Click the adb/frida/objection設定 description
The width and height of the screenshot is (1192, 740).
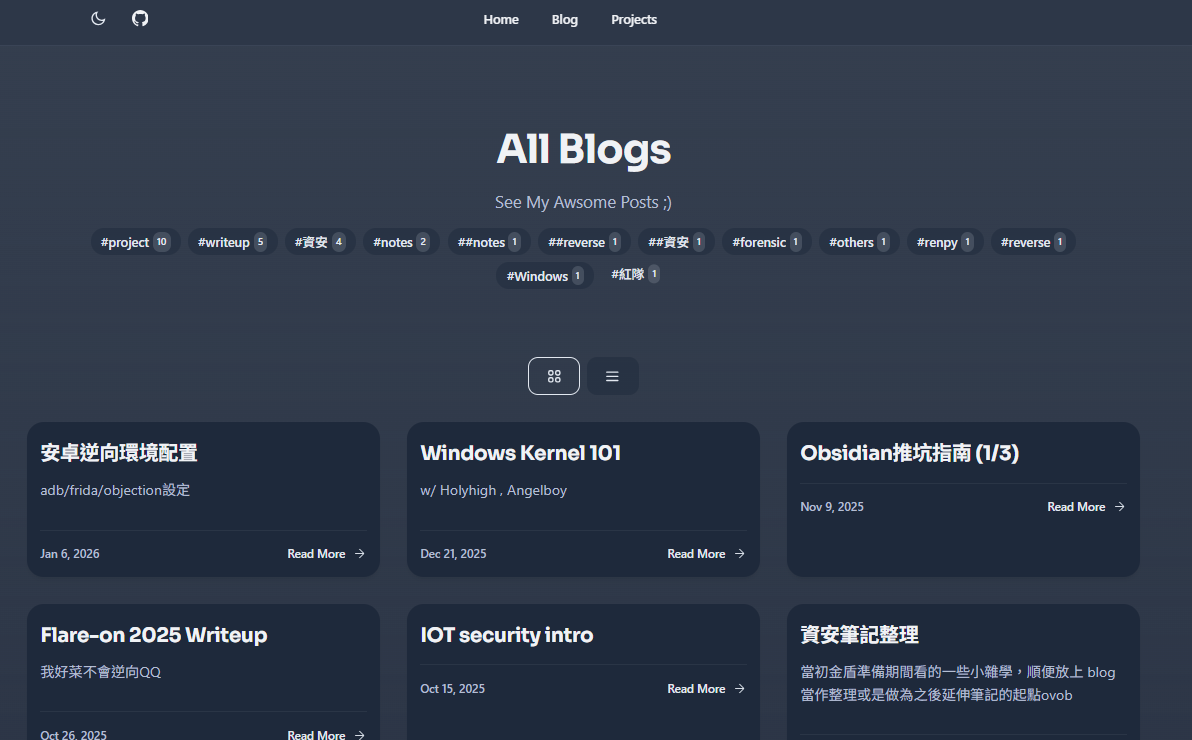click(x=115, y=490)
